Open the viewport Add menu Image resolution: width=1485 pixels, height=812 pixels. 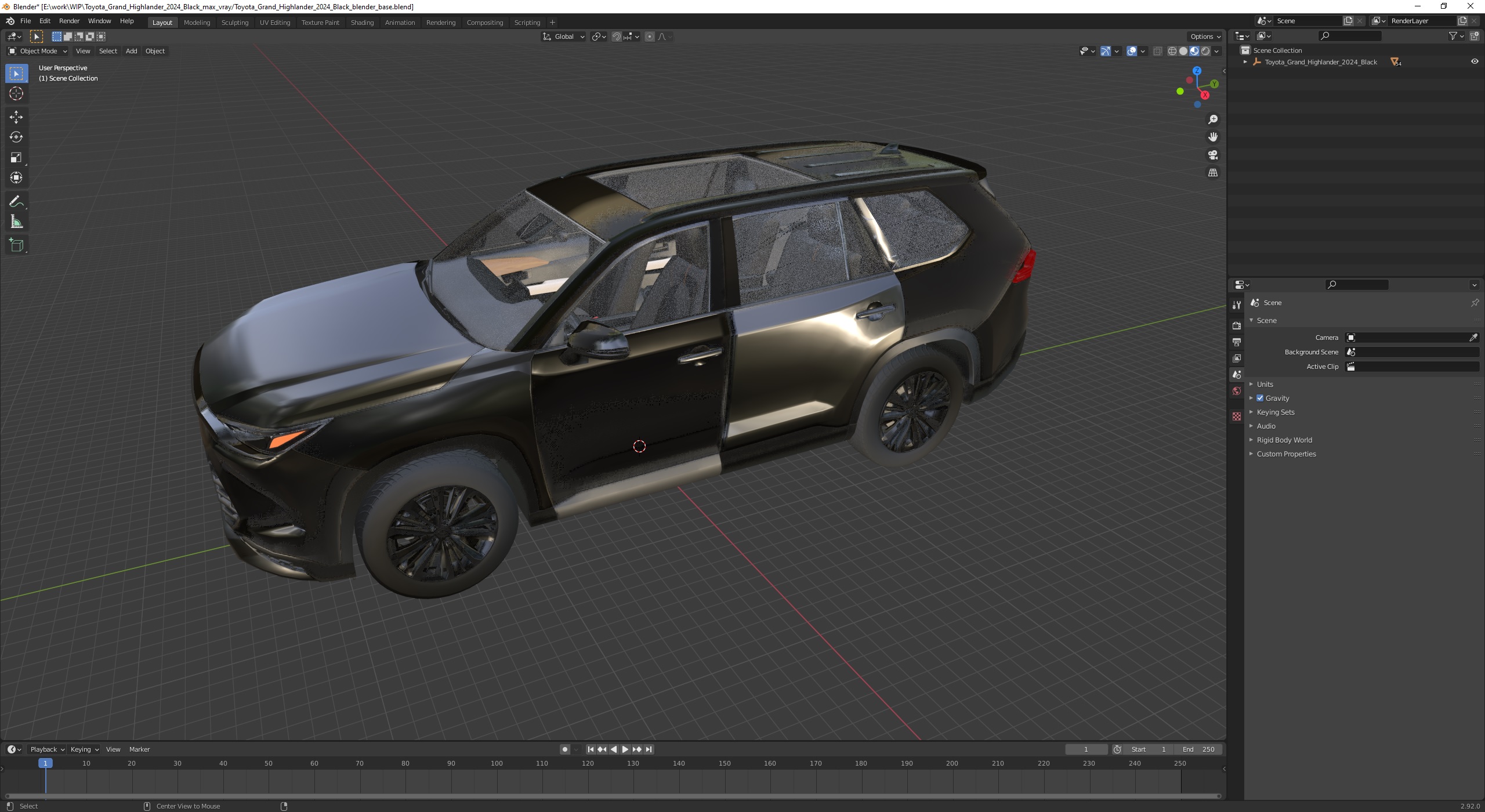click(132, 51)
